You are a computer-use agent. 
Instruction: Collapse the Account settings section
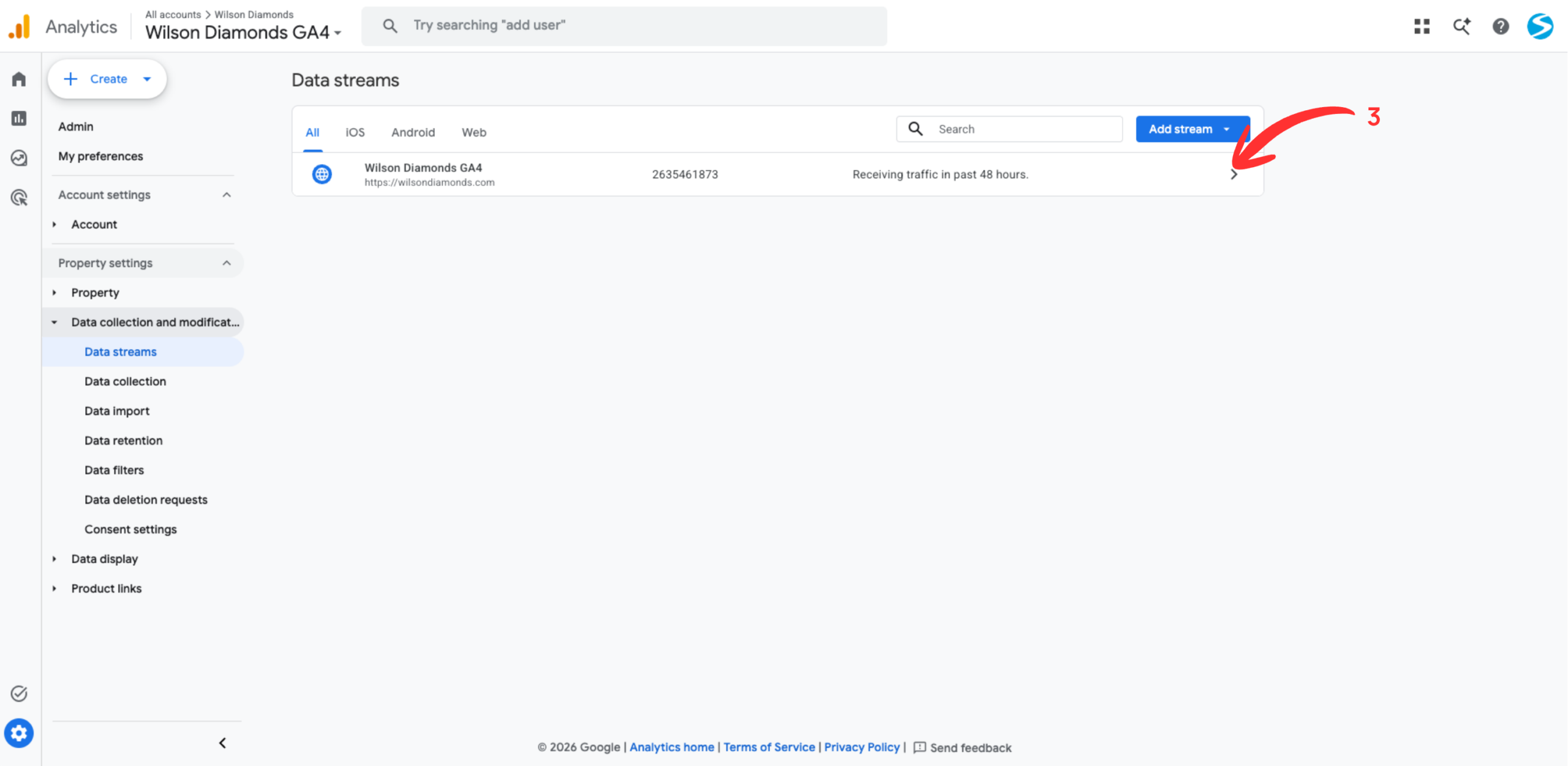point(227,195)
